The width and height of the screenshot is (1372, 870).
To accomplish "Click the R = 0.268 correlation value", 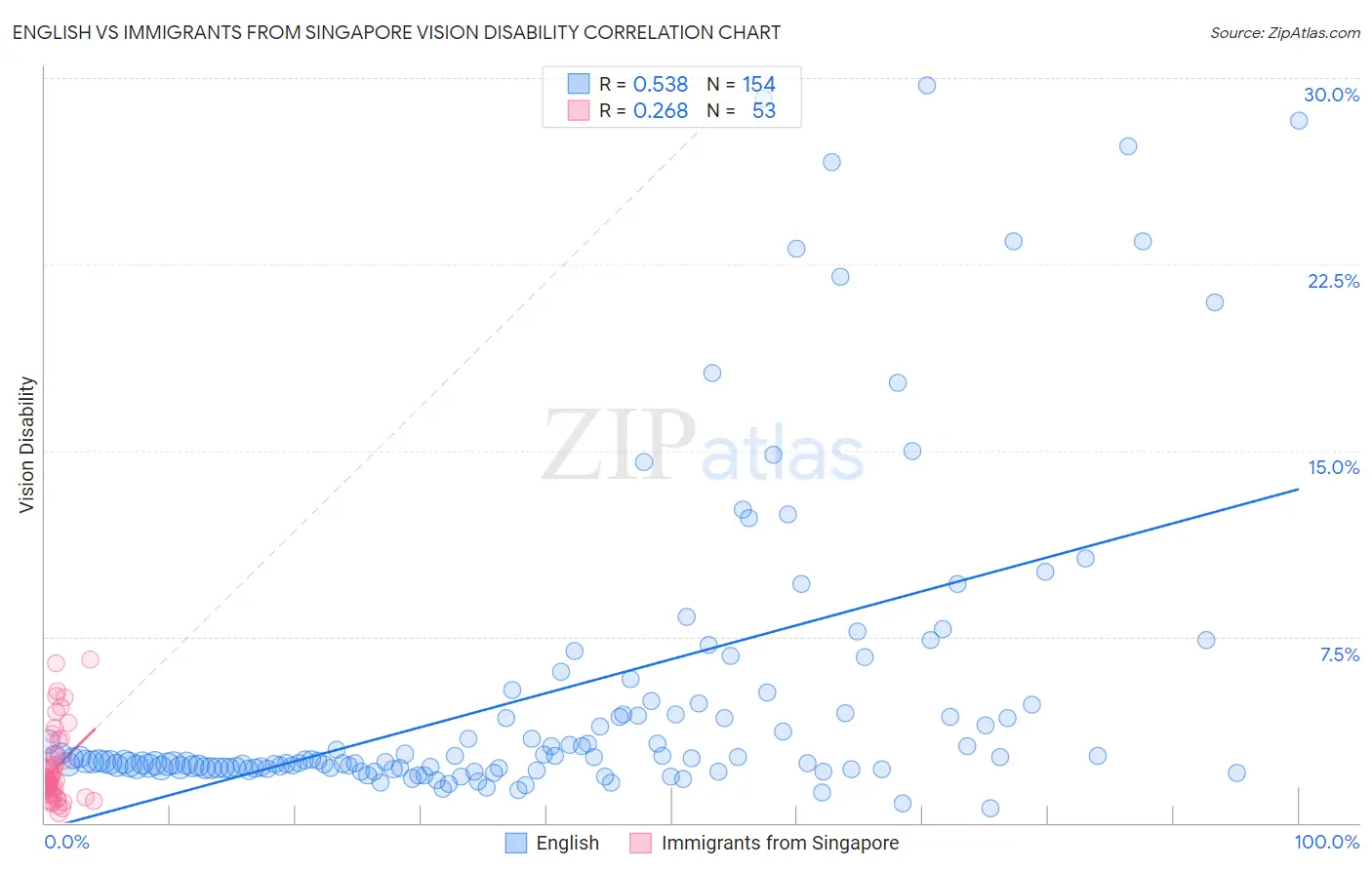I will tap(644, 110).
